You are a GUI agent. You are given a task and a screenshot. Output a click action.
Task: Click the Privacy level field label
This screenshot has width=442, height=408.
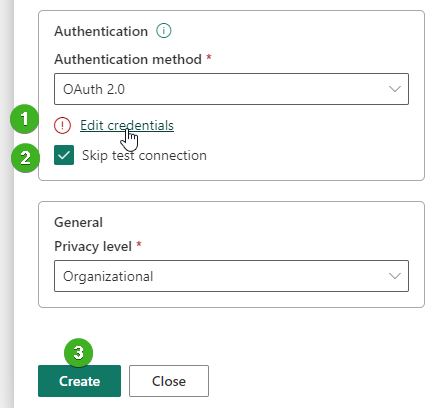tap(93, 247)
